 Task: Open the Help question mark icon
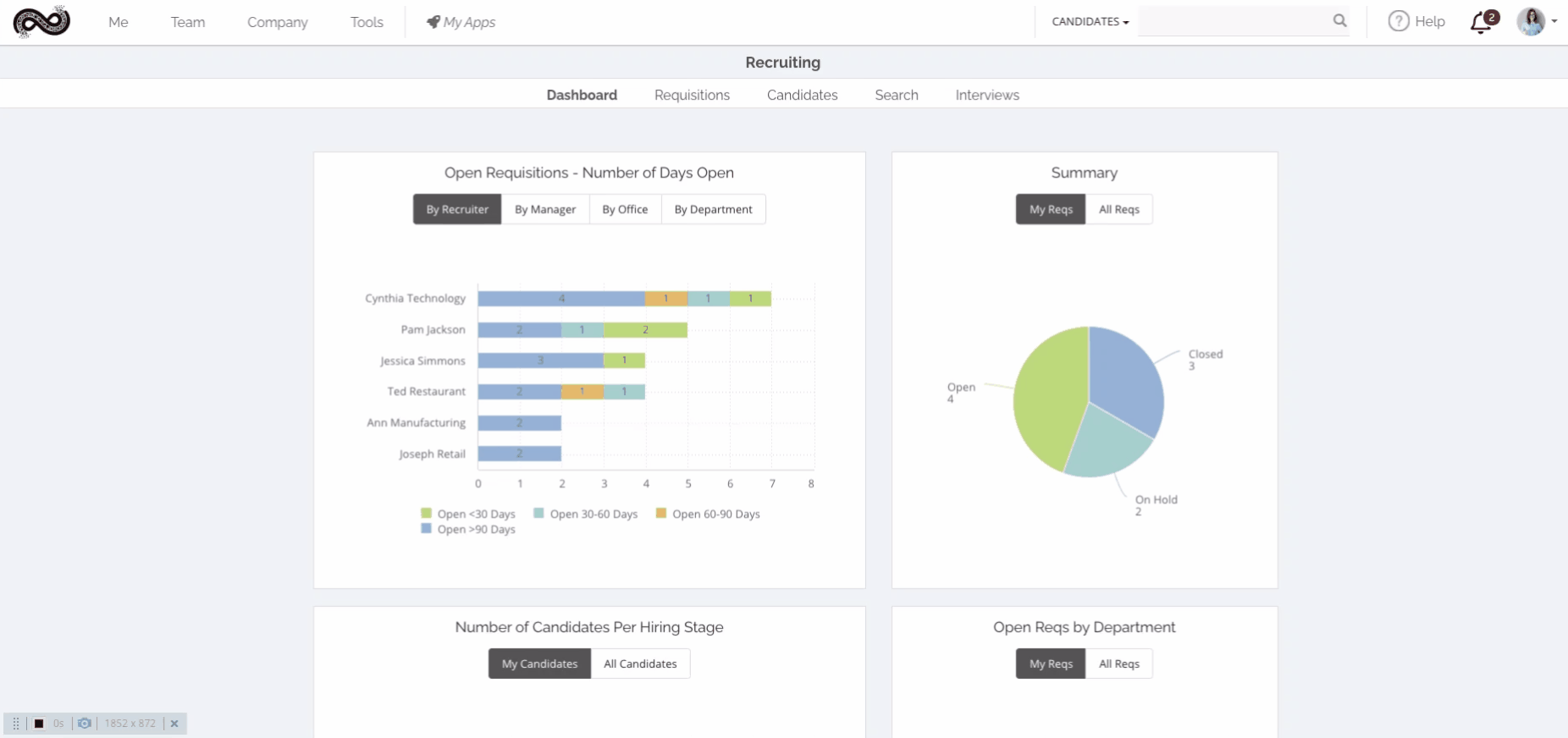point(1399,21)
